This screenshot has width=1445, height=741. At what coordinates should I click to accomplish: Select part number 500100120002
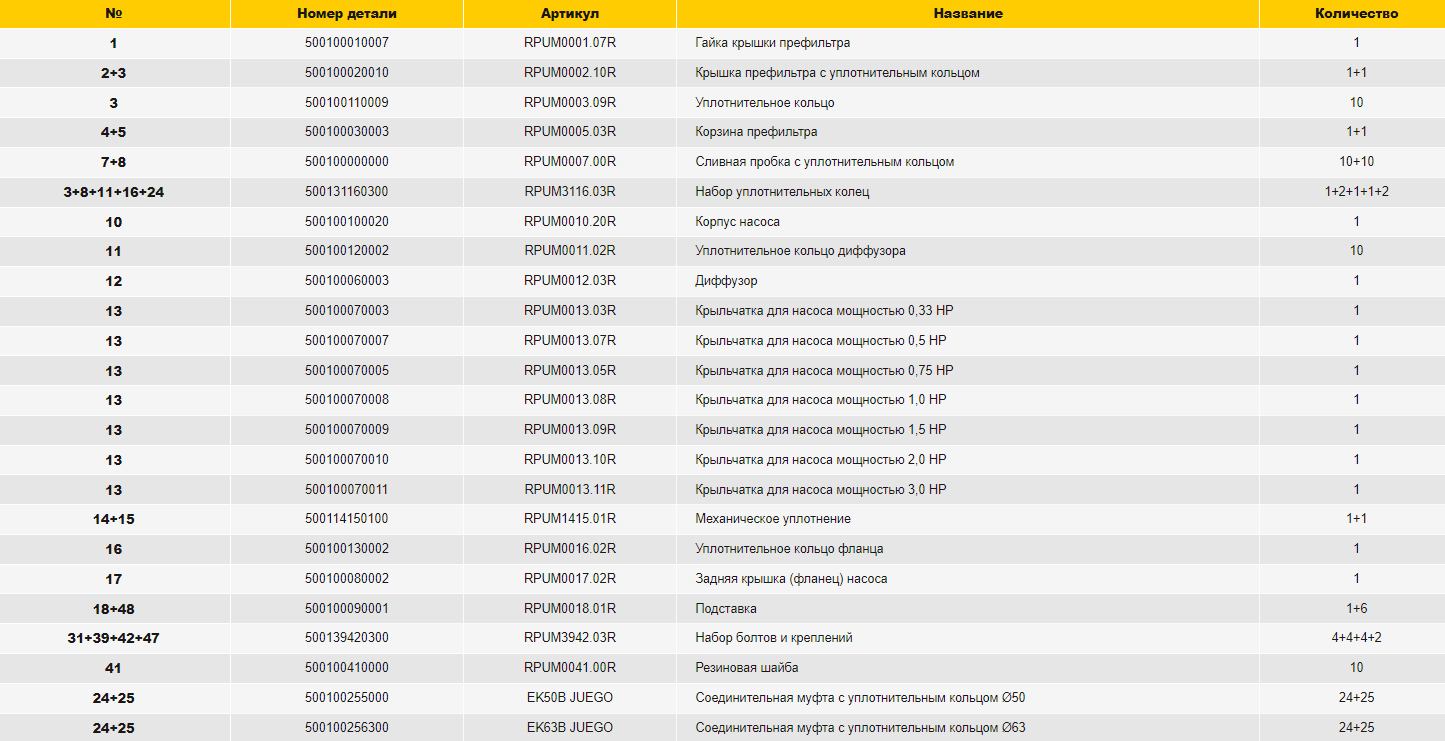point(347,251)
